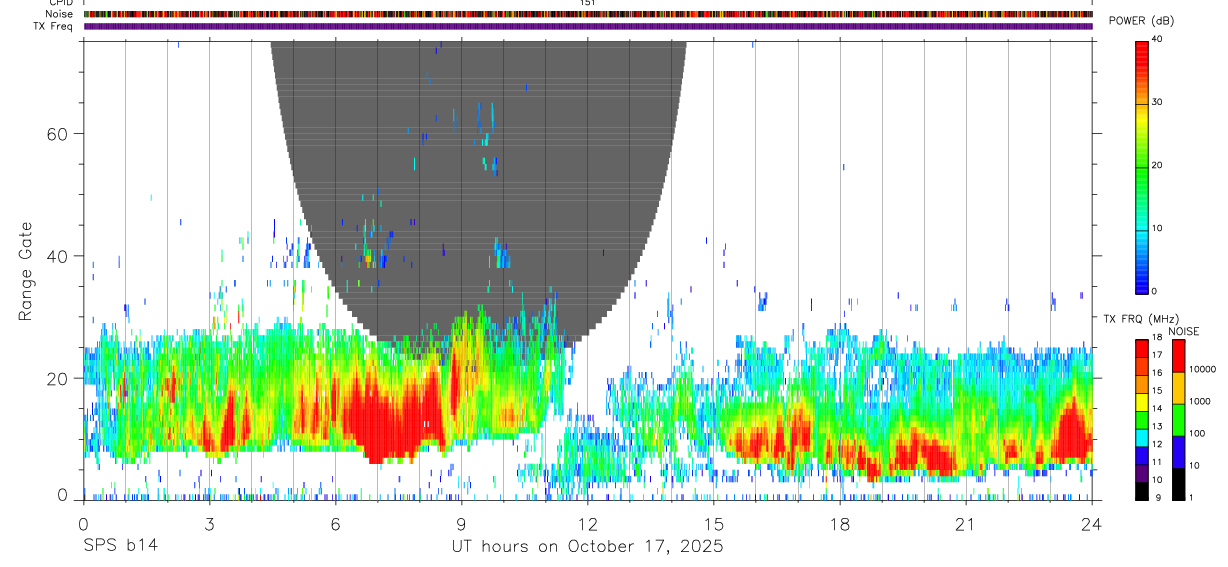Image resolution: width=1228 pixels, height=567 pixels.
Task: Click the purple TX Freq strip above plot
Action: (x=588, y=26)
